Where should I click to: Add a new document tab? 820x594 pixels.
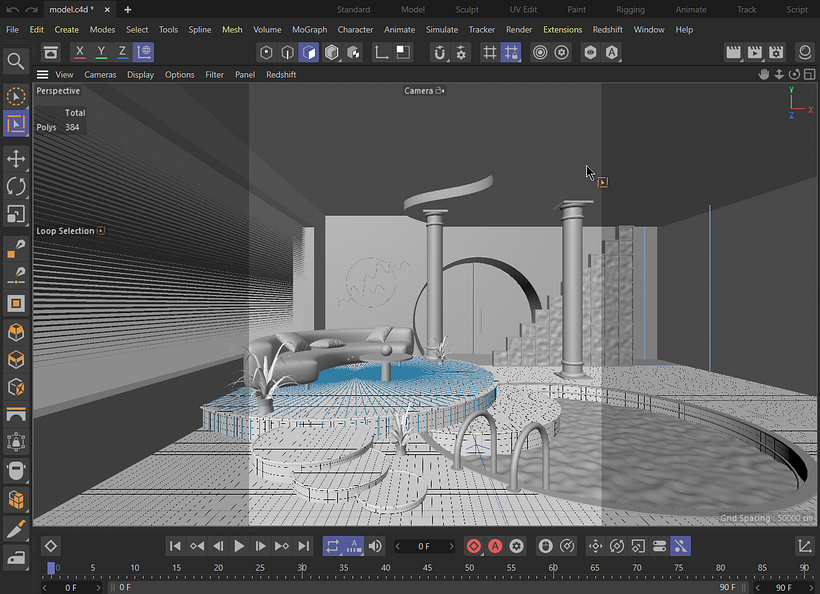click(128, 9)
